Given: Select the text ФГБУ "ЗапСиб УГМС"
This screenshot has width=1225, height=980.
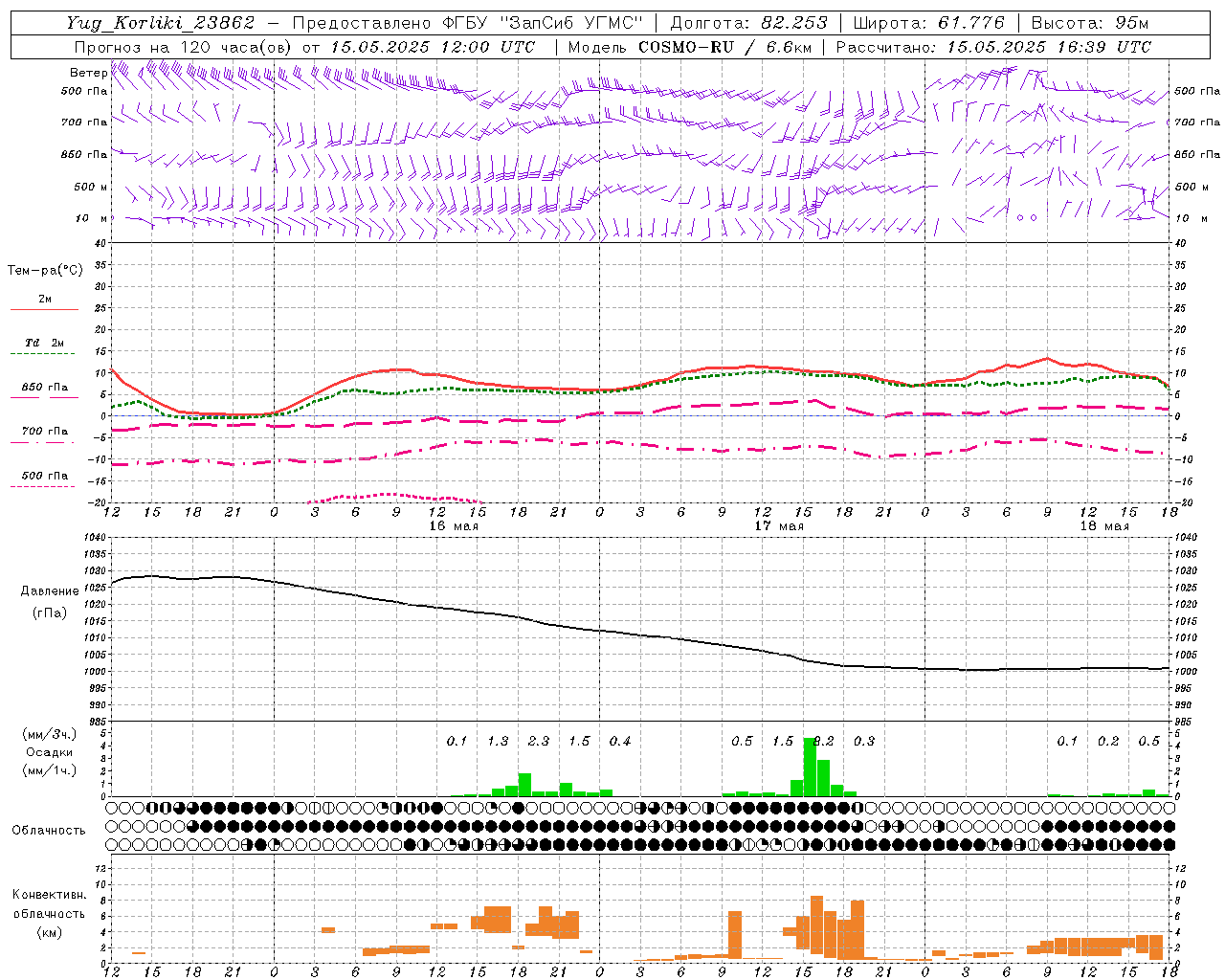Looking at the screenshot, I should click(542, 23).
